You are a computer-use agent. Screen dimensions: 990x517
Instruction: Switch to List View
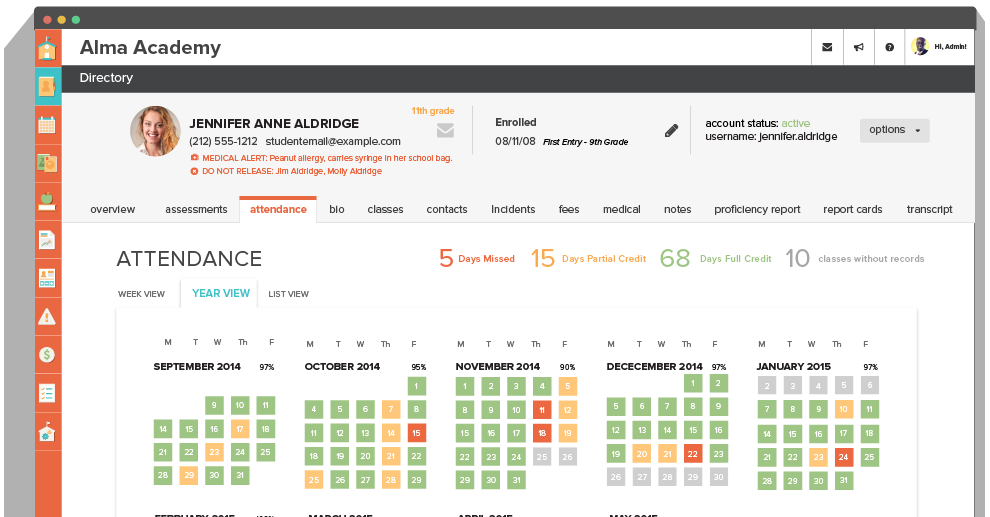coord(289,294)
